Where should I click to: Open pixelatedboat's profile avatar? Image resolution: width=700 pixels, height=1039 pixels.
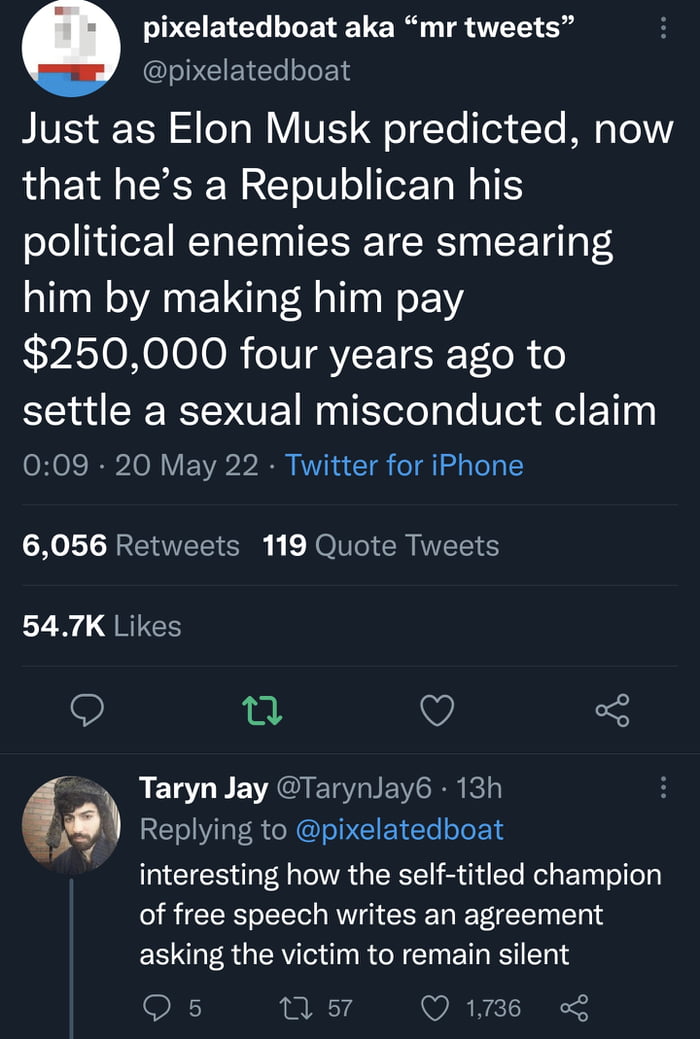71,48
